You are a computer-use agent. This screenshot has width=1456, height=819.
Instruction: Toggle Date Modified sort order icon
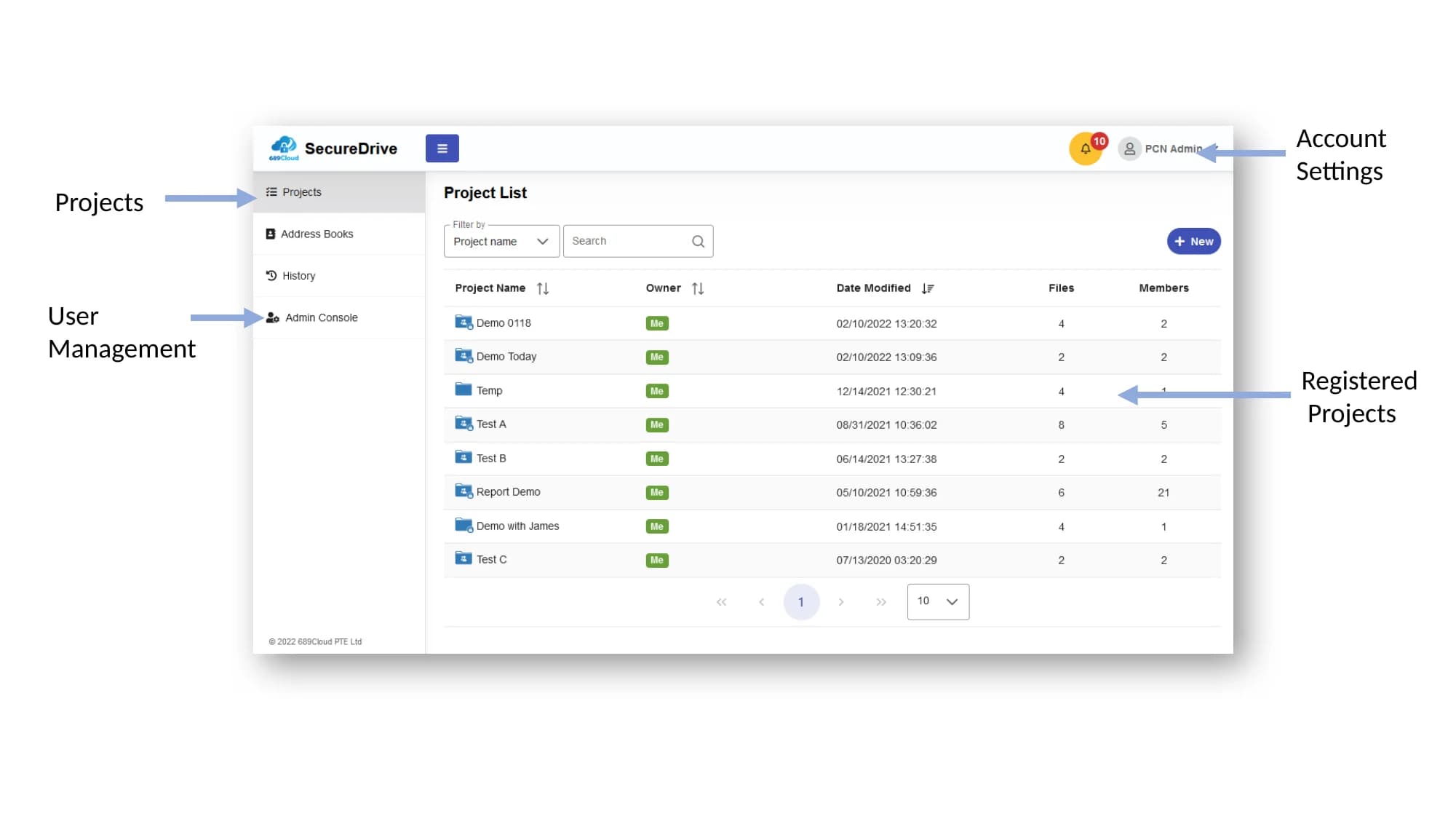click(928, 289)
